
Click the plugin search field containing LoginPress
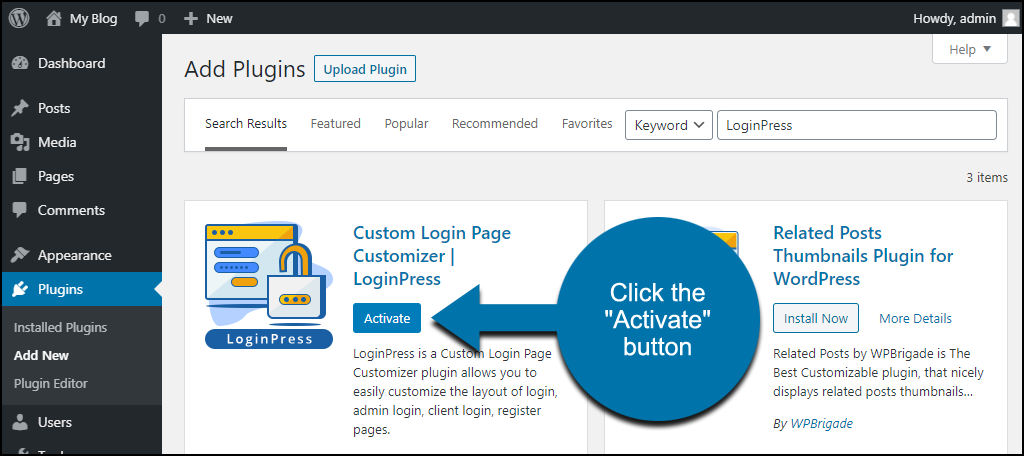[857, 125]
